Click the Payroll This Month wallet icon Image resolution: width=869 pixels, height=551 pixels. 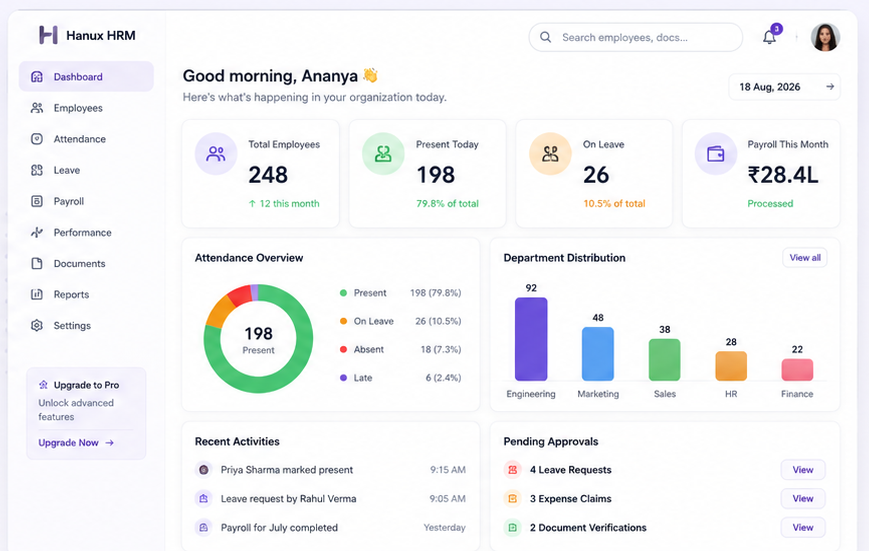click(x=716, y=154)
